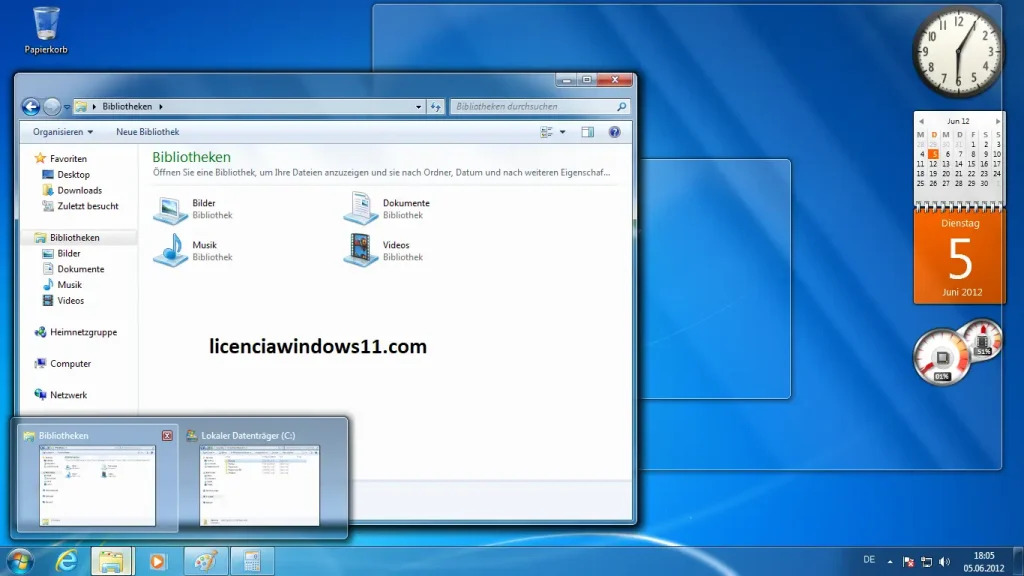Launch Windows Media Player from taskbar

pyautogui.click(x=157, y=562)
